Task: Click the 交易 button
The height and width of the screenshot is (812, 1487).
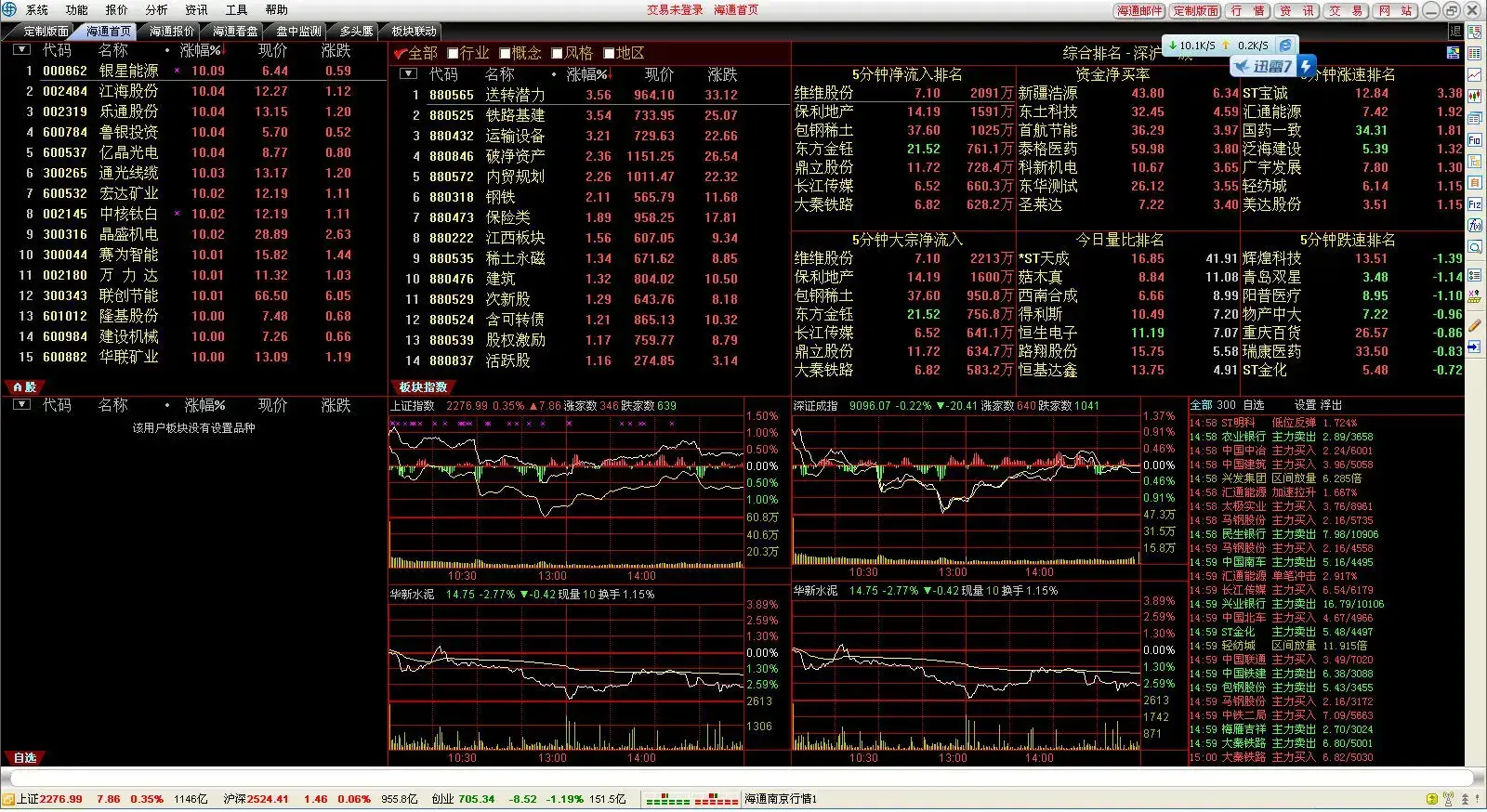Action: 1345,11
